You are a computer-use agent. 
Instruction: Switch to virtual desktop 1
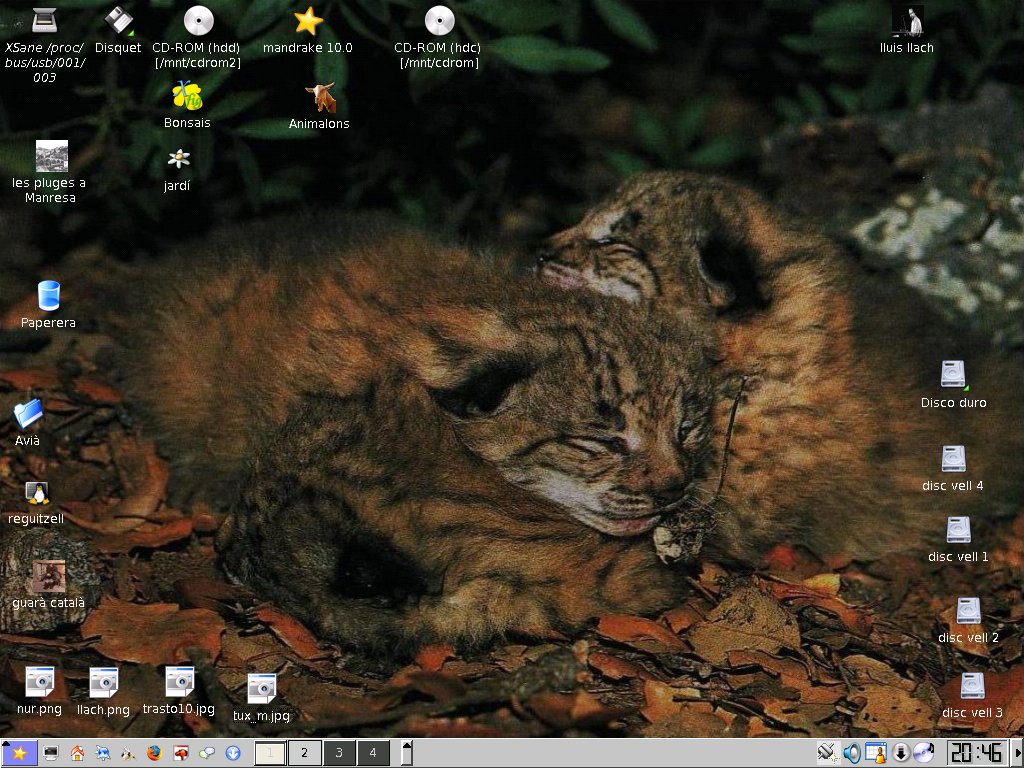click(x=270, y=753)
